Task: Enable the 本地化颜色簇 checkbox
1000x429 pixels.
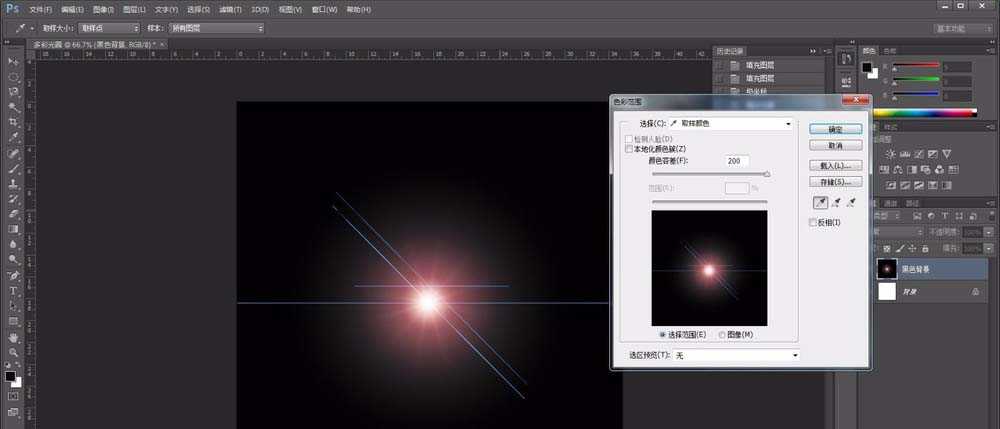Action: pyautogui.click(x=629, y=149)
